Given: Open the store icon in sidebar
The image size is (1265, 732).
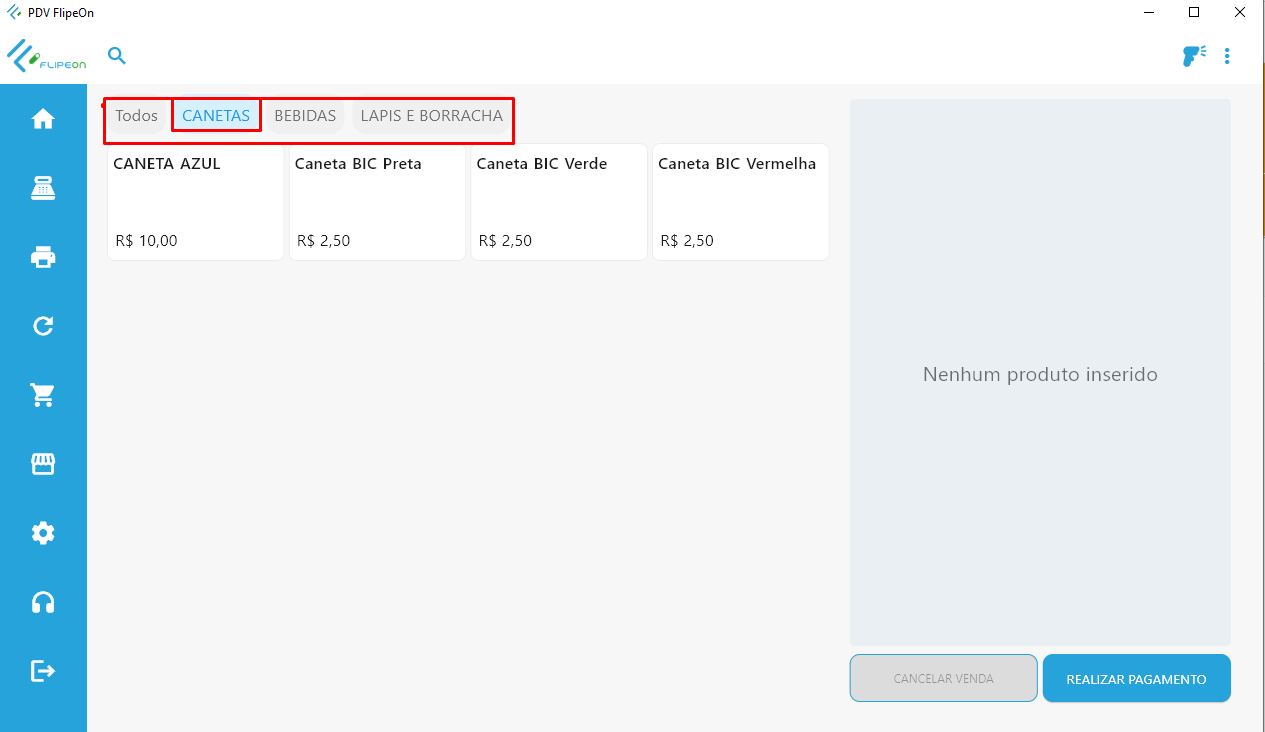Looking at the screenshot, I should coord(43,464).
